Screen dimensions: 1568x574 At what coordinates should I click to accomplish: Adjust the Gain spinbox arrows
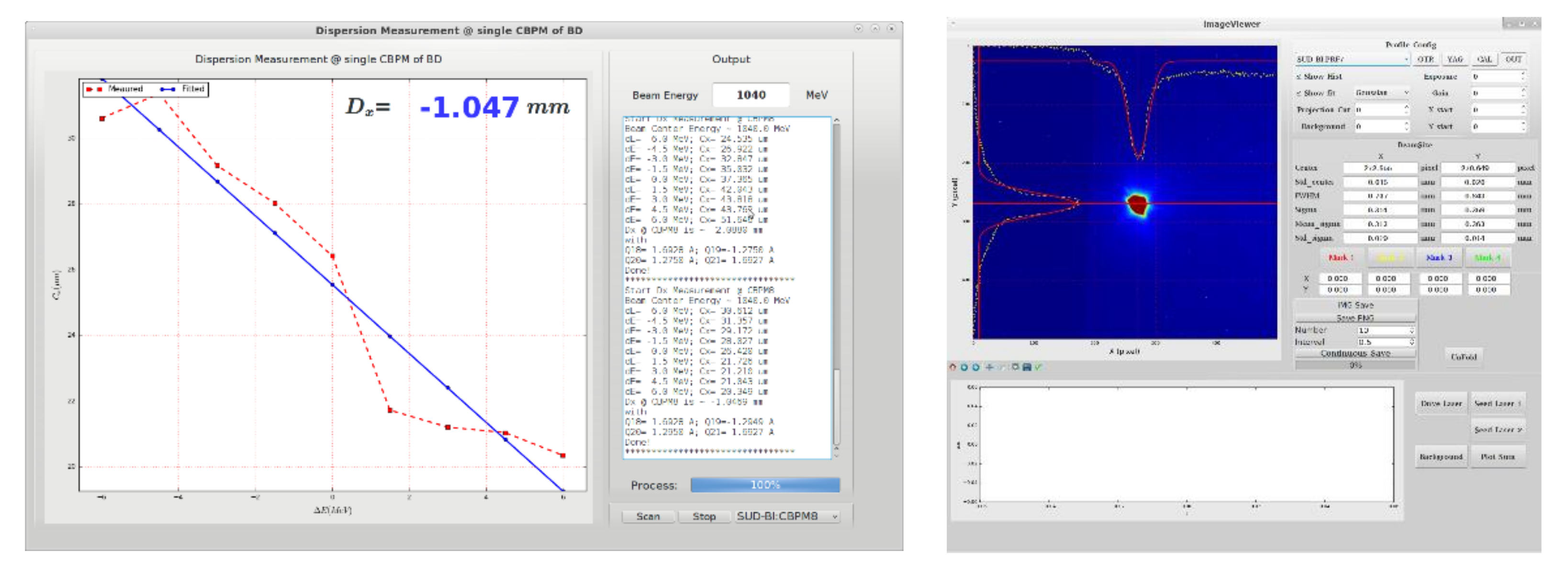click(x=1523, y=93)
